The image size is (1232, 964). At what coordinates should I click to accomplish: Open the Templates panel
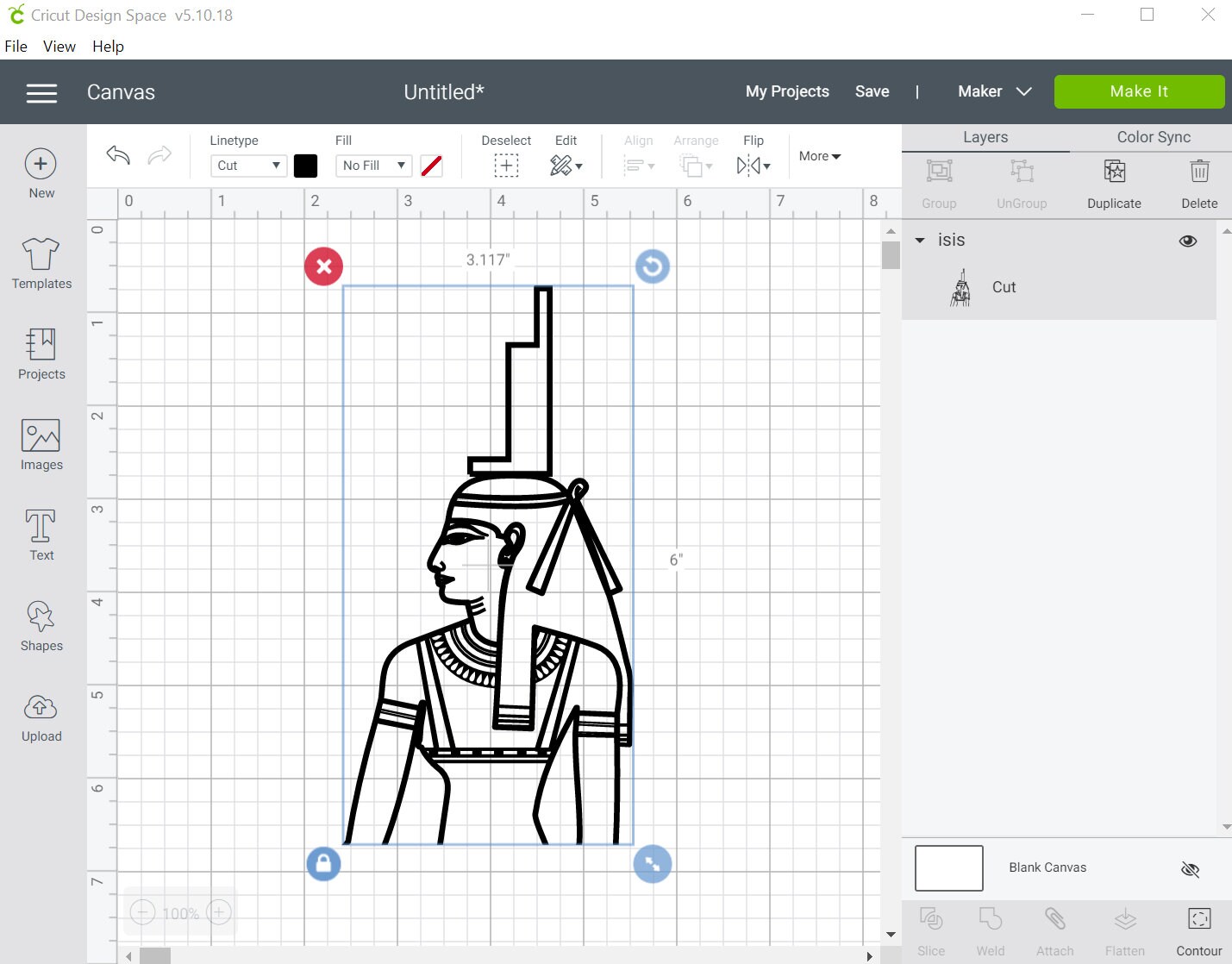(41, 266)
